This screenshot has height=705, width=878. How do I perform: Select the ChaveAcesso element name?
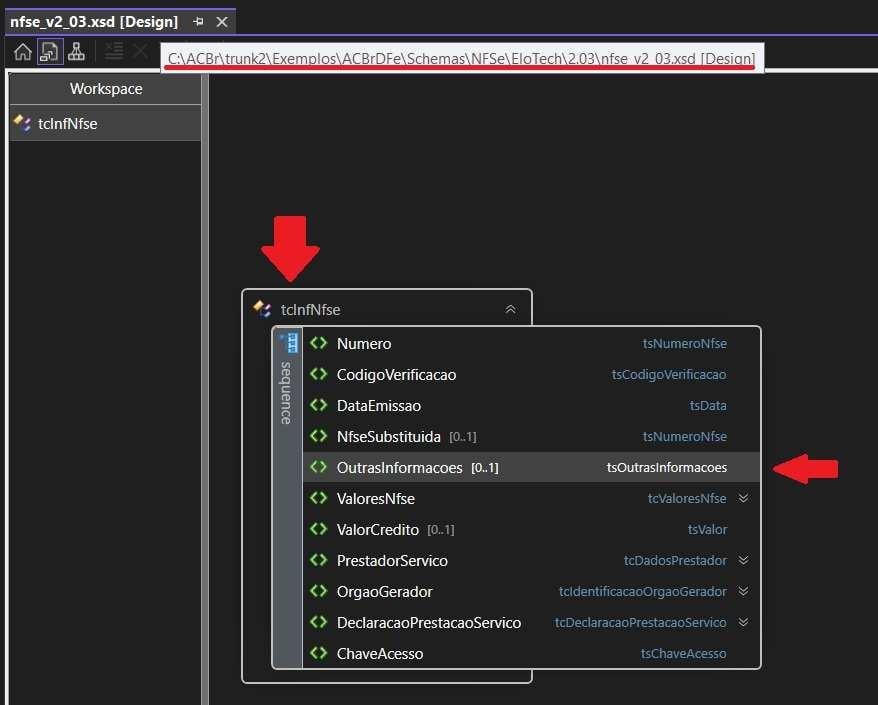click(380, 653)
